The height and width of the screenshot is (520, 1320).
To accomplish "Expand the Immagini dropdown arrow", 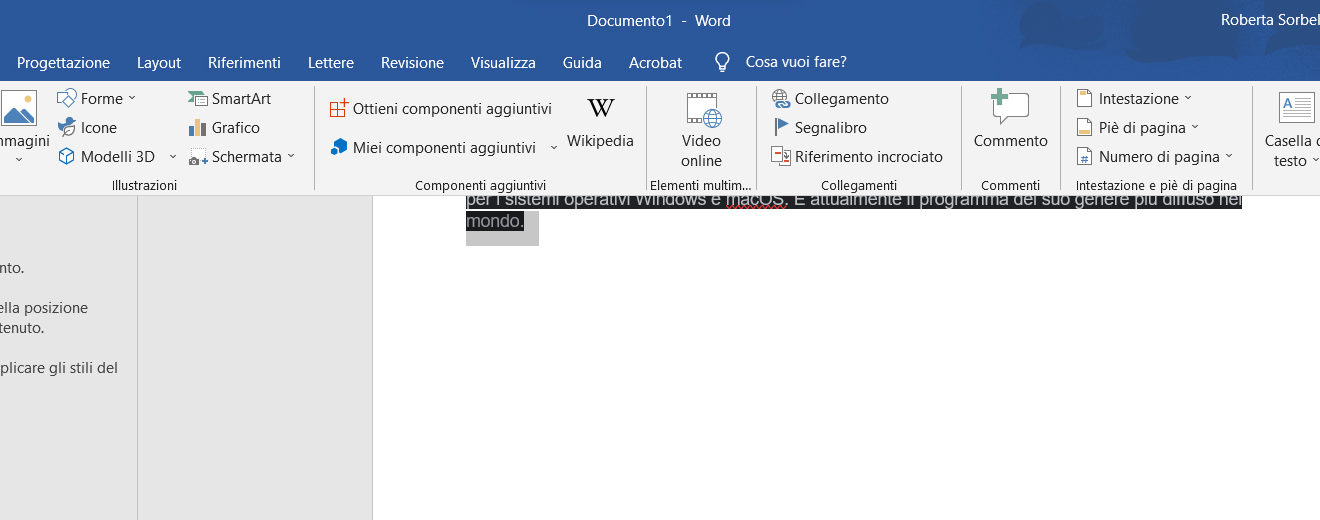I will 18,160.
